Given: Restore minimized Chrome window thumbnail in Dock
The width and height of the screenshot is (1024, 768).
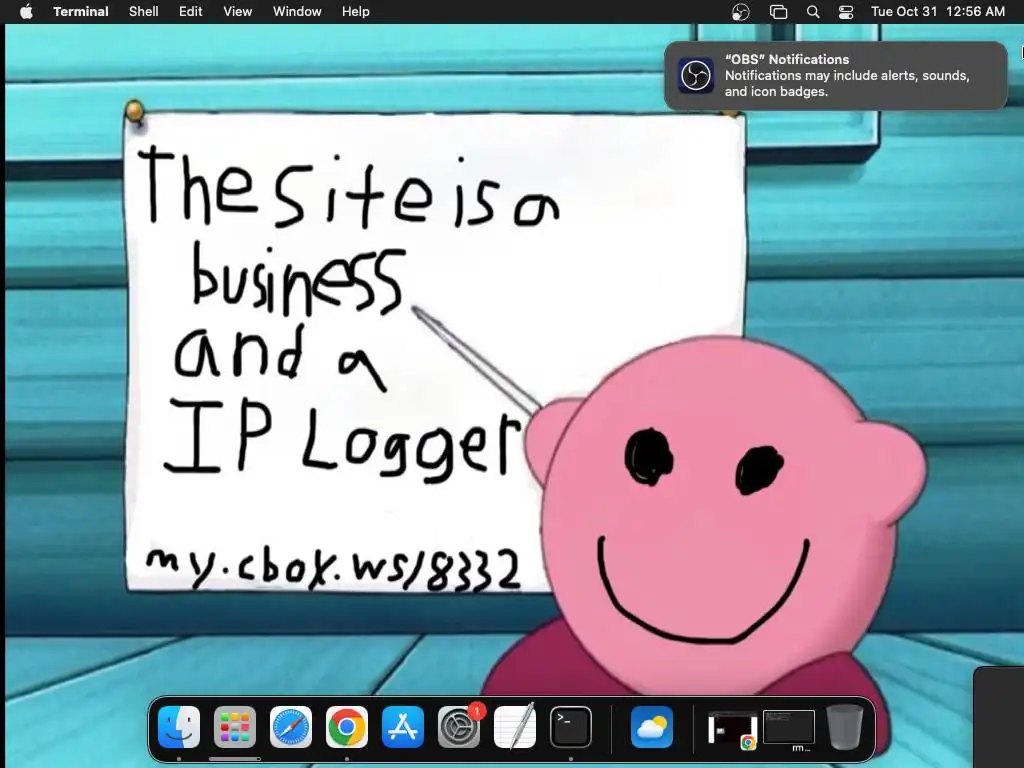Looking at the screenshot, I should pyautogui.click(x=733, y=730).
